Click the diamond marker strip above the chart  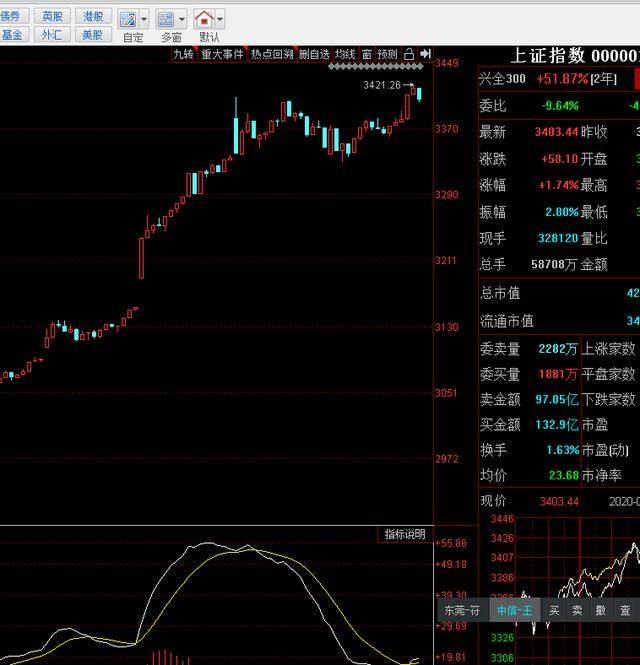(x=376, y=67)
